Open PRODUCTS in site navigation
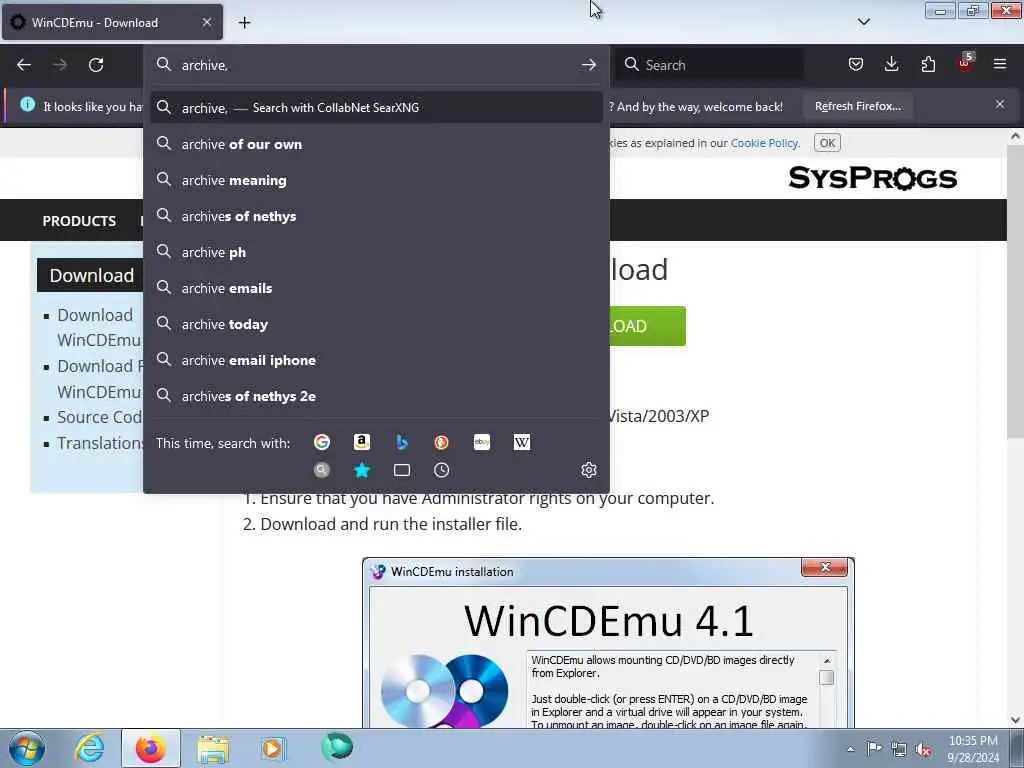The image size is (1024, 768). [79, 221]
